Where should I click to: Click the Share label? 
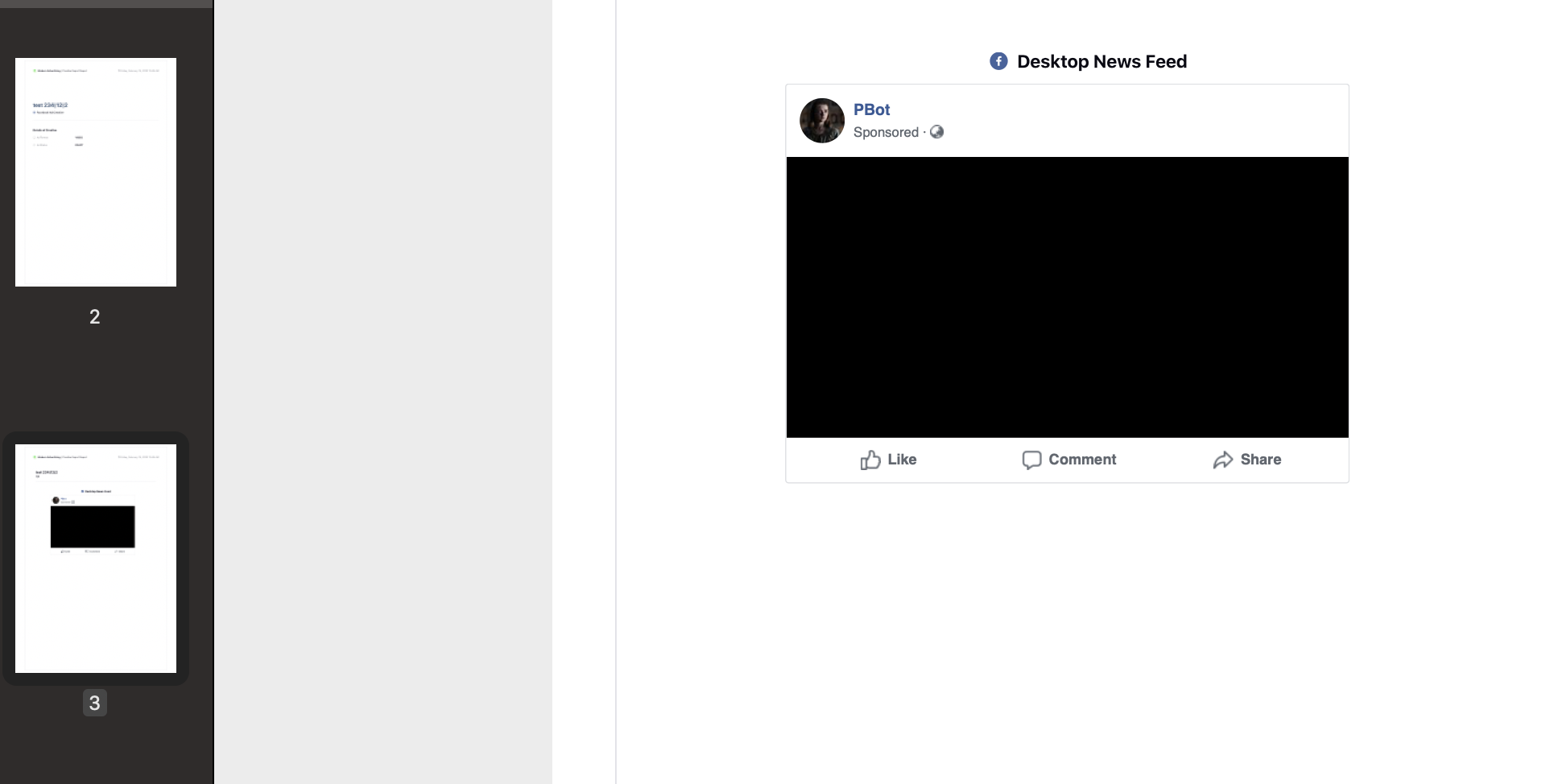(x=1261, y=460)
